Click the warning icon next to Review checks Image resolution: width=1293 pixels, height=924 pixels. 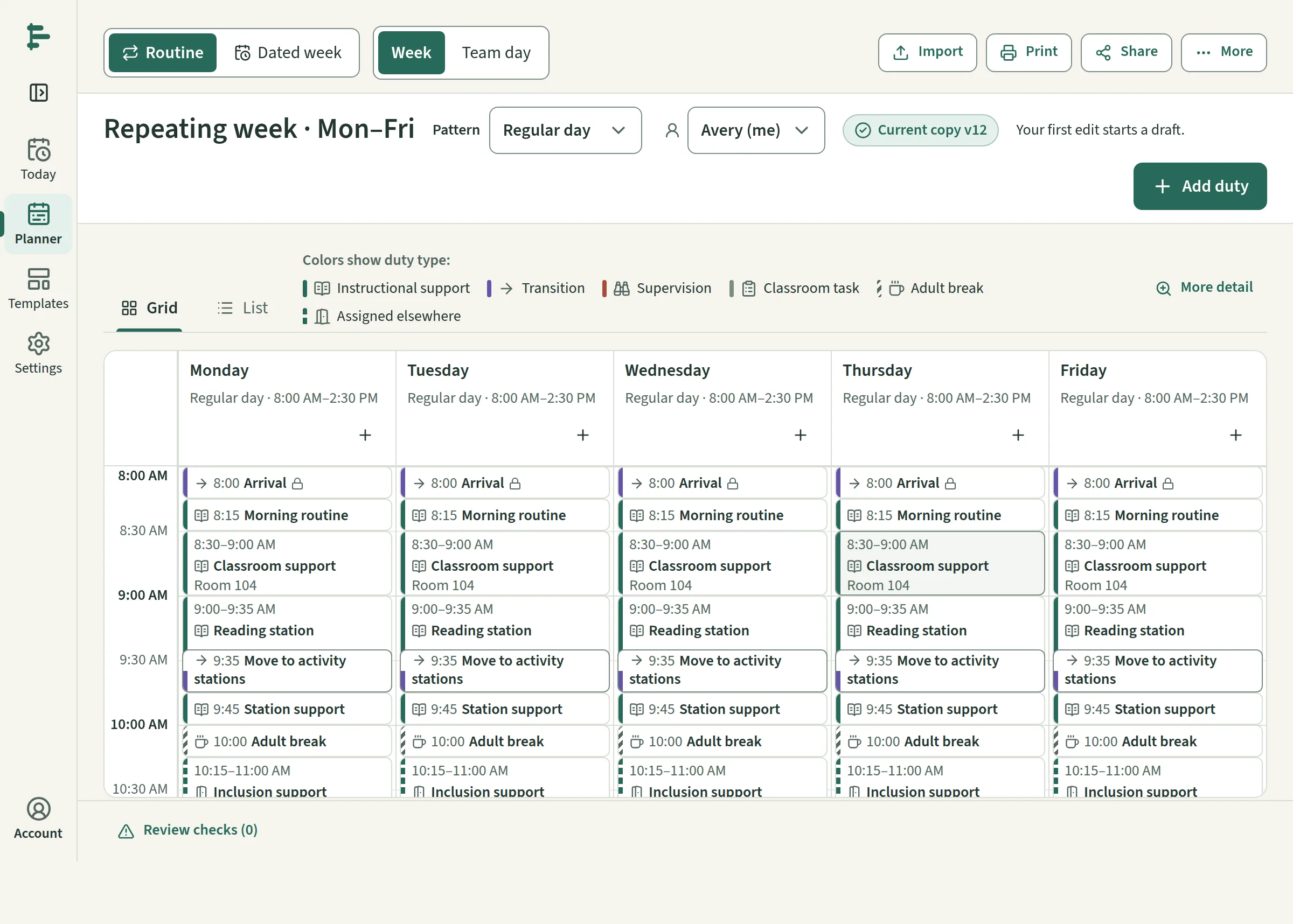tap(126, 831)
